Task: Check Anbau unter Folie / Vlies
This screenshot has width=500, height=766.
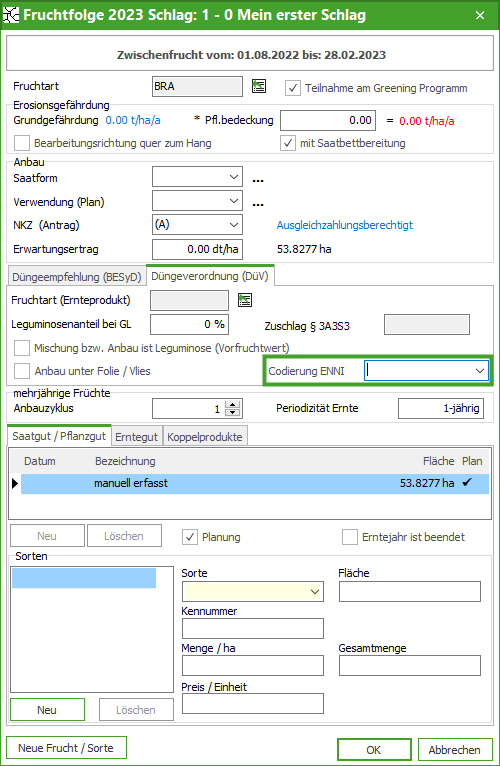Action: (22, 371)
